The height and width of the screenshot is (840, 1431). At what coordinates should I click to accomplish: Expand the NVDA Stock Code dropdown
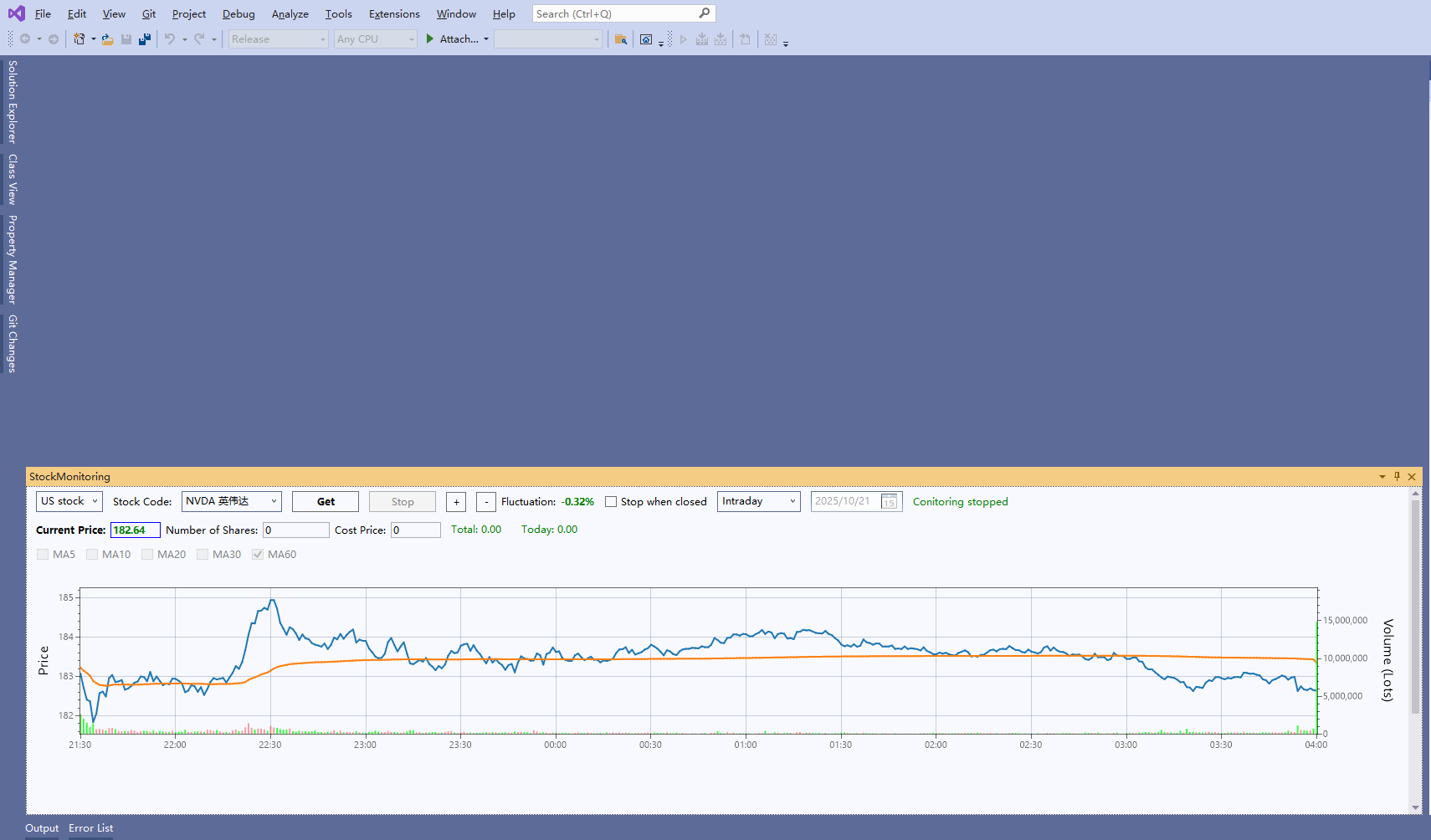(x=231, y=501)
